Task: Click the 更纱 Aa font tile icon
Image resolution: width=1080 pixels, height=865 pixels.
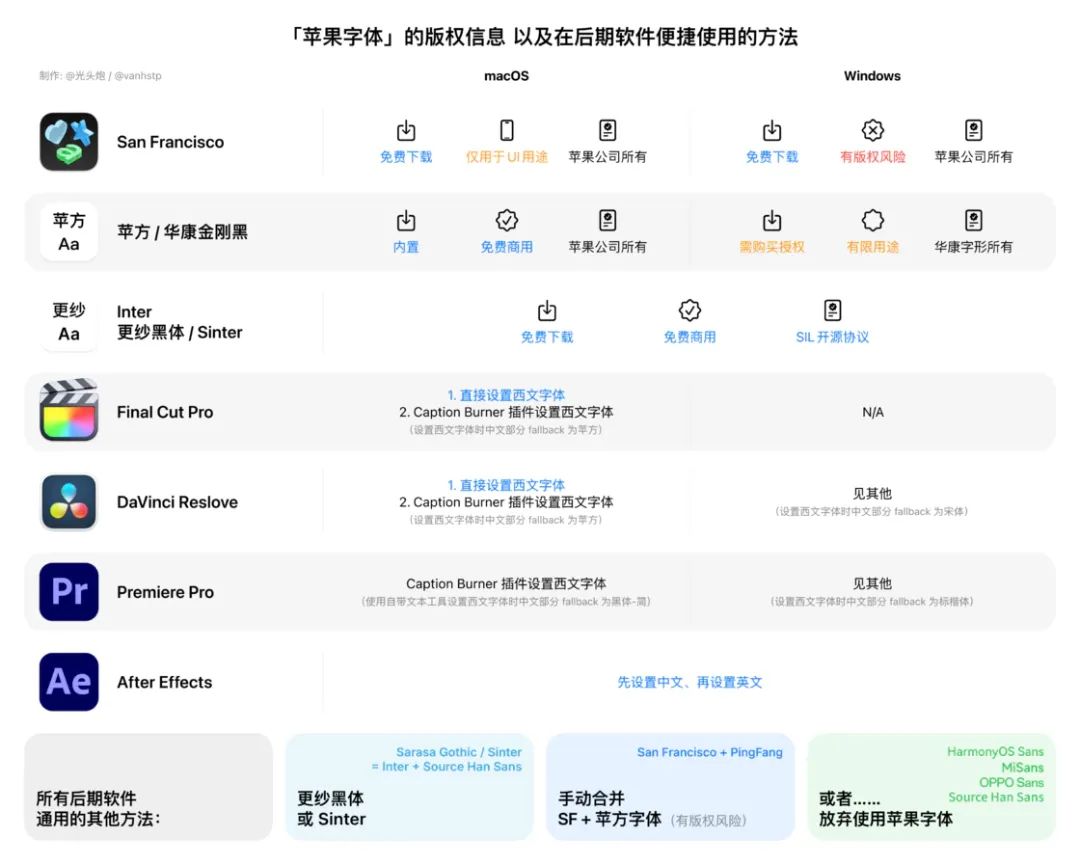Action: click(69, 322)
